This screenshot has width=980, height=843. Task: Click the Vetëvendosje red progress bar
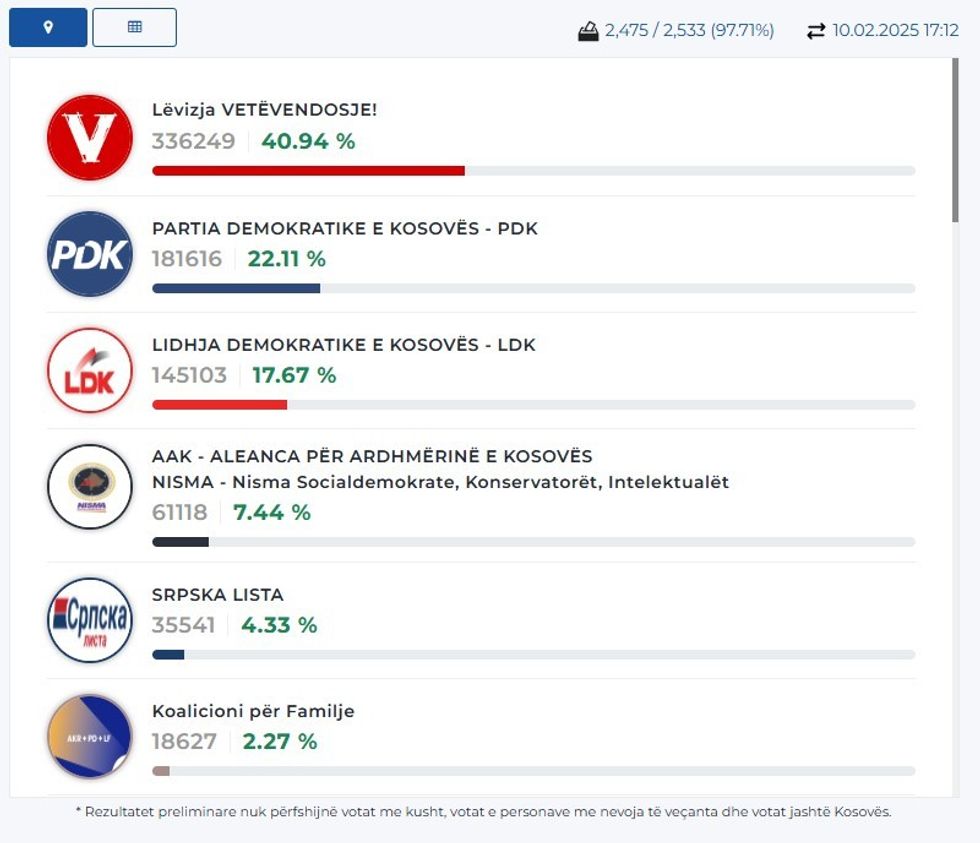coord(308,171)
